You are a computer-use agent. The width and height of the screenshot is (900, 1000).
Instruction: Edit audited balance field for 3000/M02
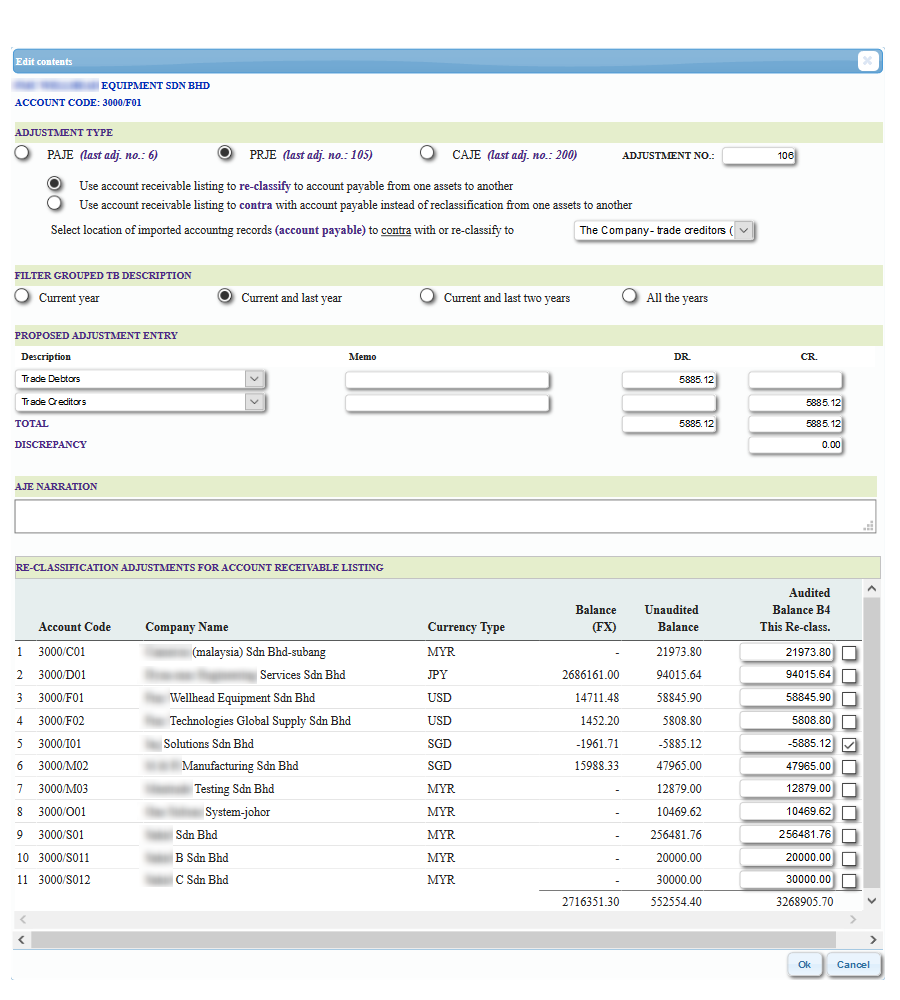tap(786, 767)
